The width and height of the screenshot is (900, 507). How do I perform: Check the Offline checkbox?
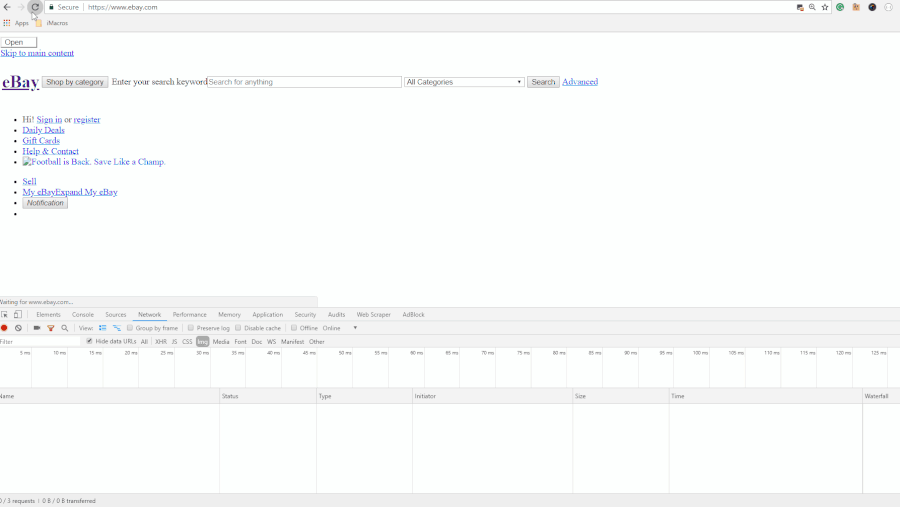(294, 328)
